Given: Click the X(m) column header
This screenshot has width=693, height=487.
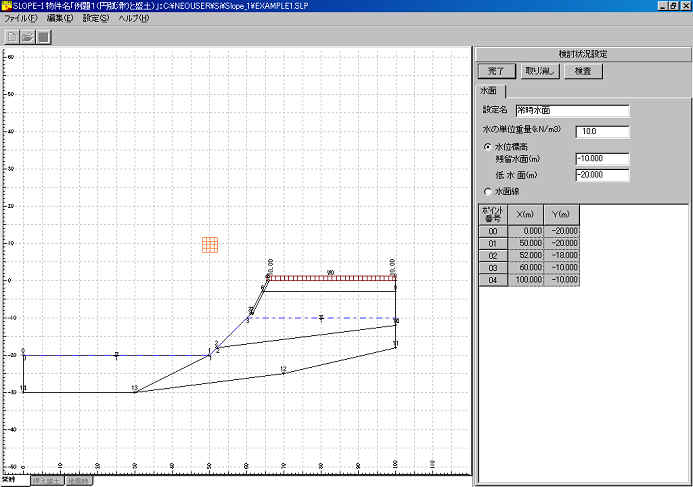Looking at the screenshot, I should pos(525,215).
